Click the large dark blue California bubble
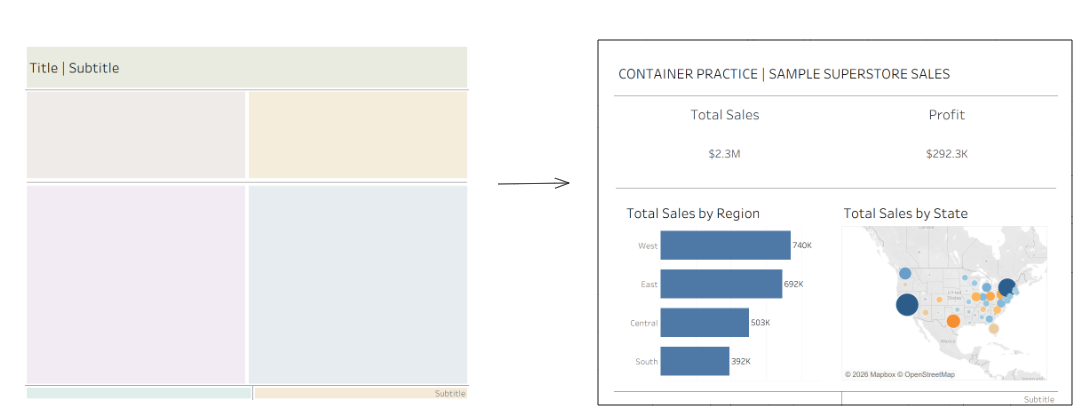The height and width of the screenshot is (418, 1087). (x=907, y=305)
